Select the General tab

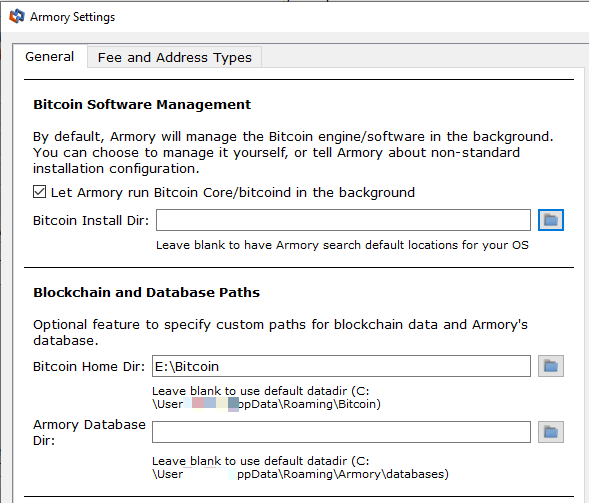50,57
